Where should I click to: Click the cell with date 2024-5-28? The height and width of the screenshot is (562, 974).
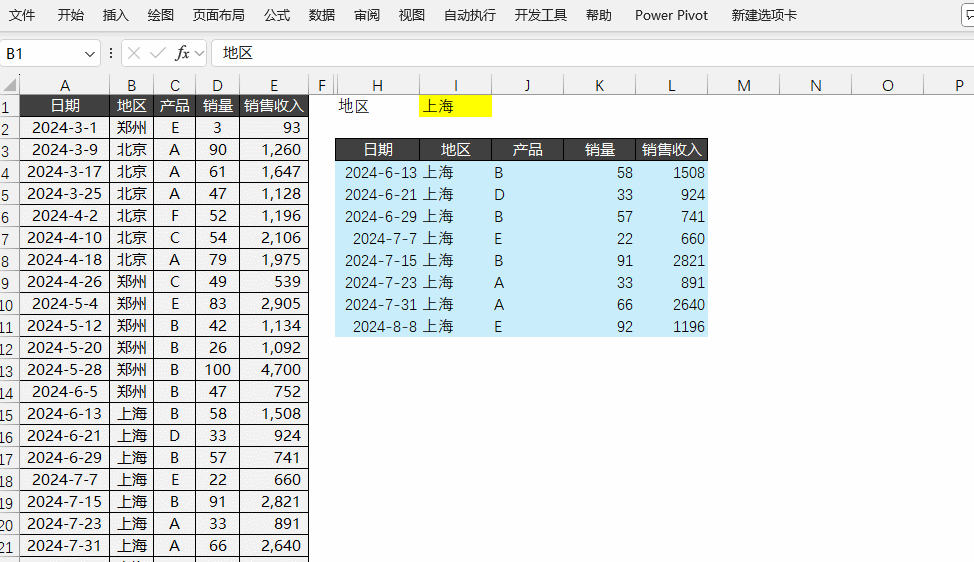coord(65,370)
